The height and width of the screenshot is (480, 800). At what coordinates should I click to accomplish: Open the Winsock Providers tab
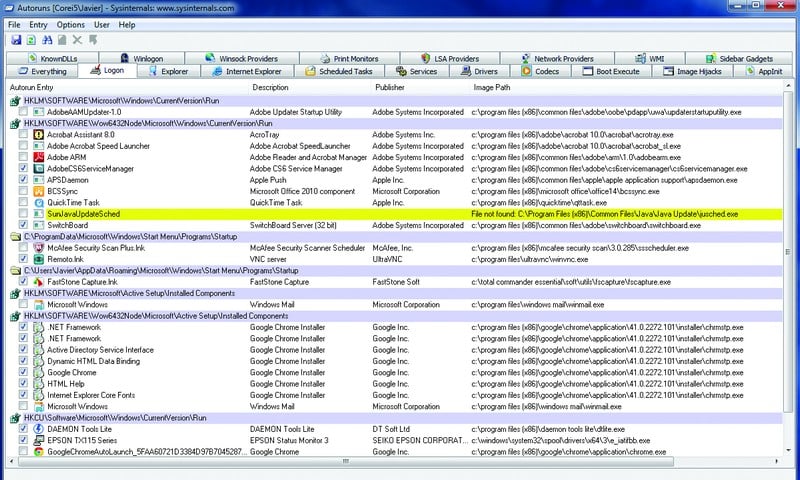pos(242,58)
